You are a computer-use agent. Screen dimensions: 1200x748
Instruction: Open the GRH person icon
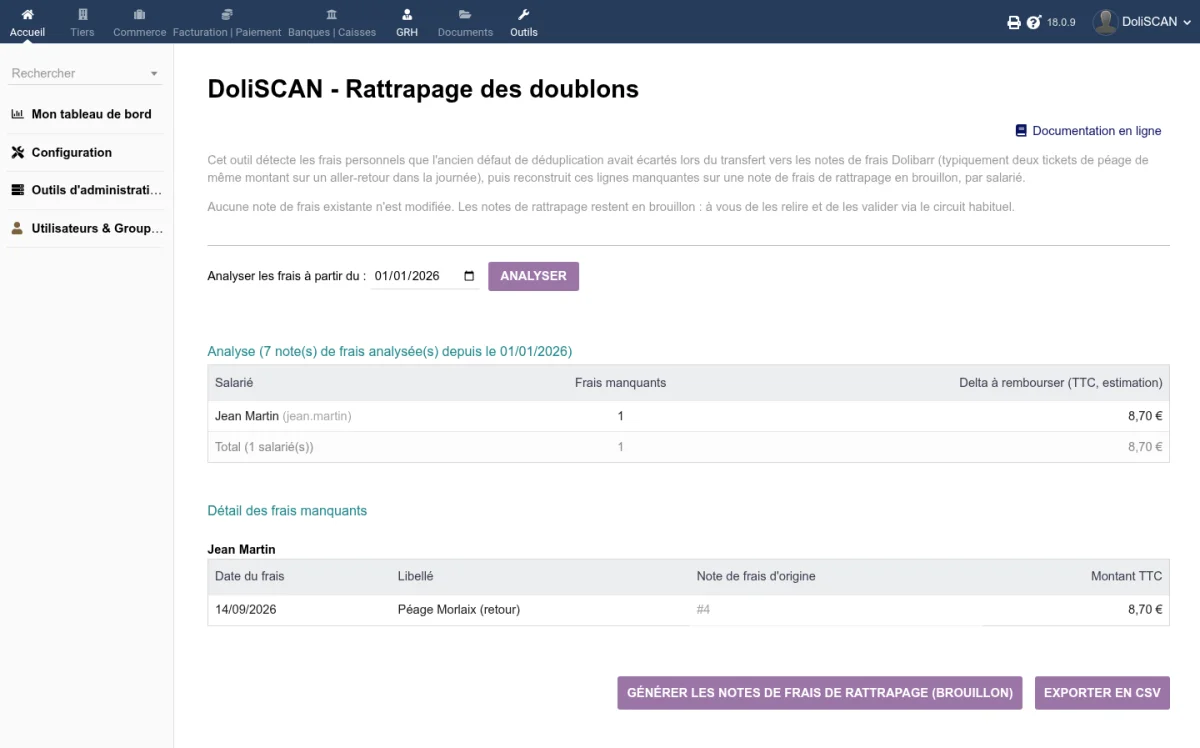[x=407, y=15]
